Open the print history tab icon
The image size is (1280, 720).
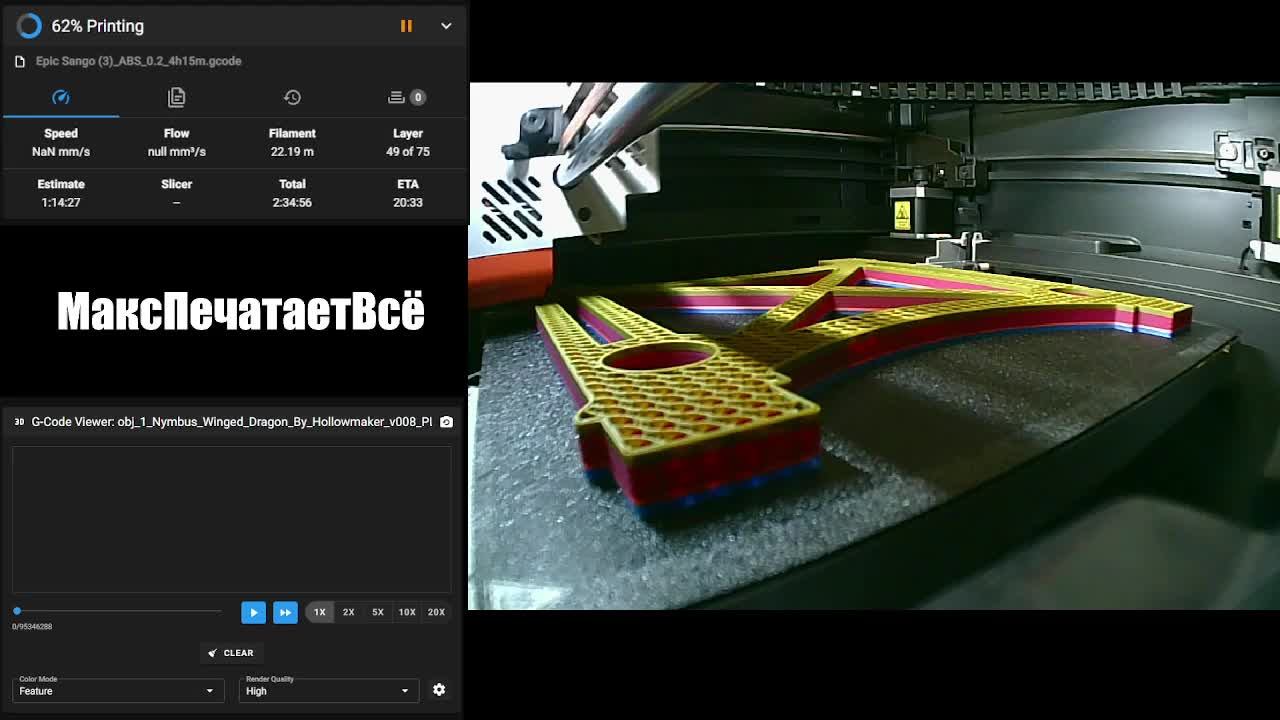point(292,97)
